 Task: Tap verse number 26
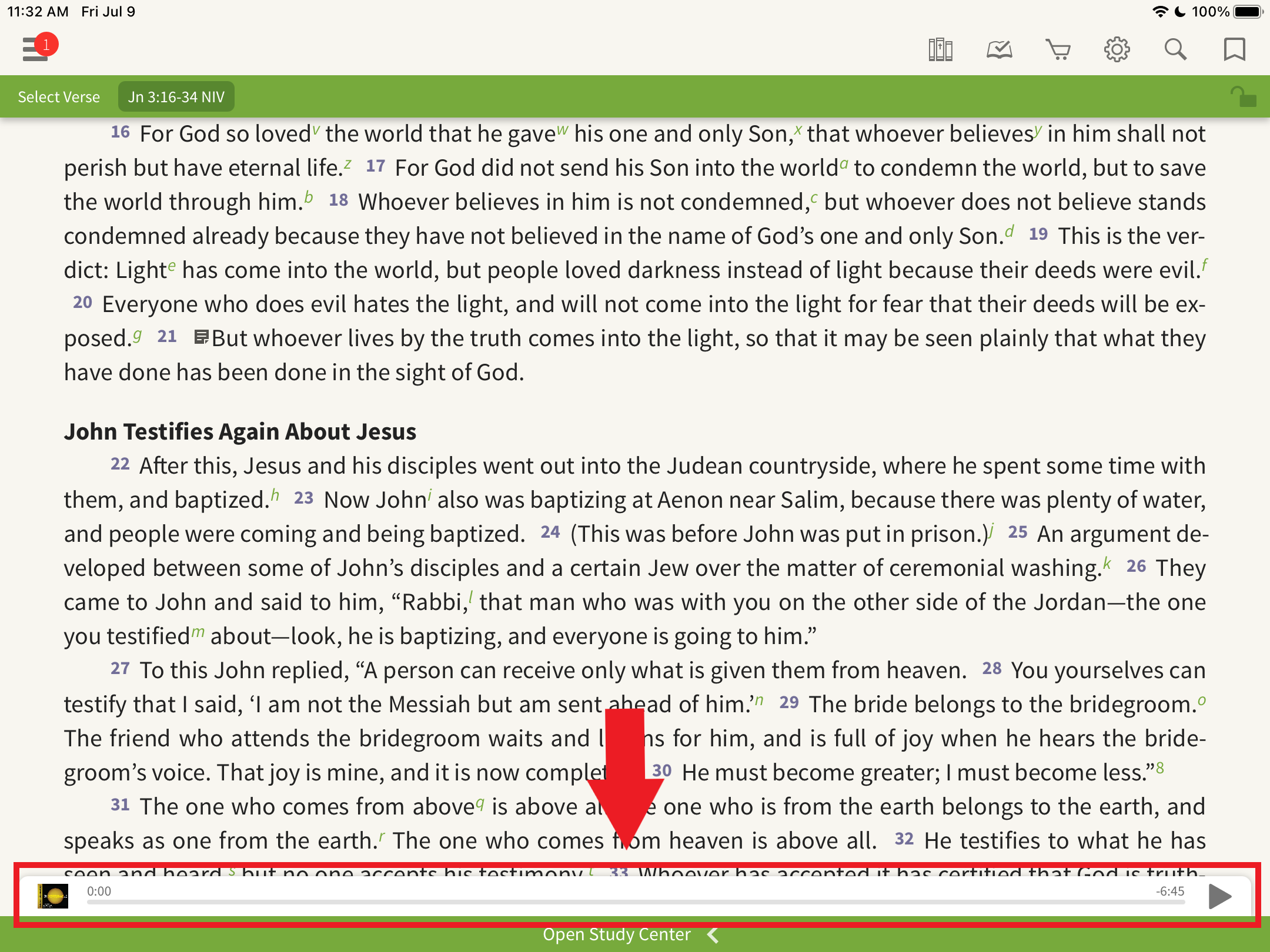tap(1136, 566)
